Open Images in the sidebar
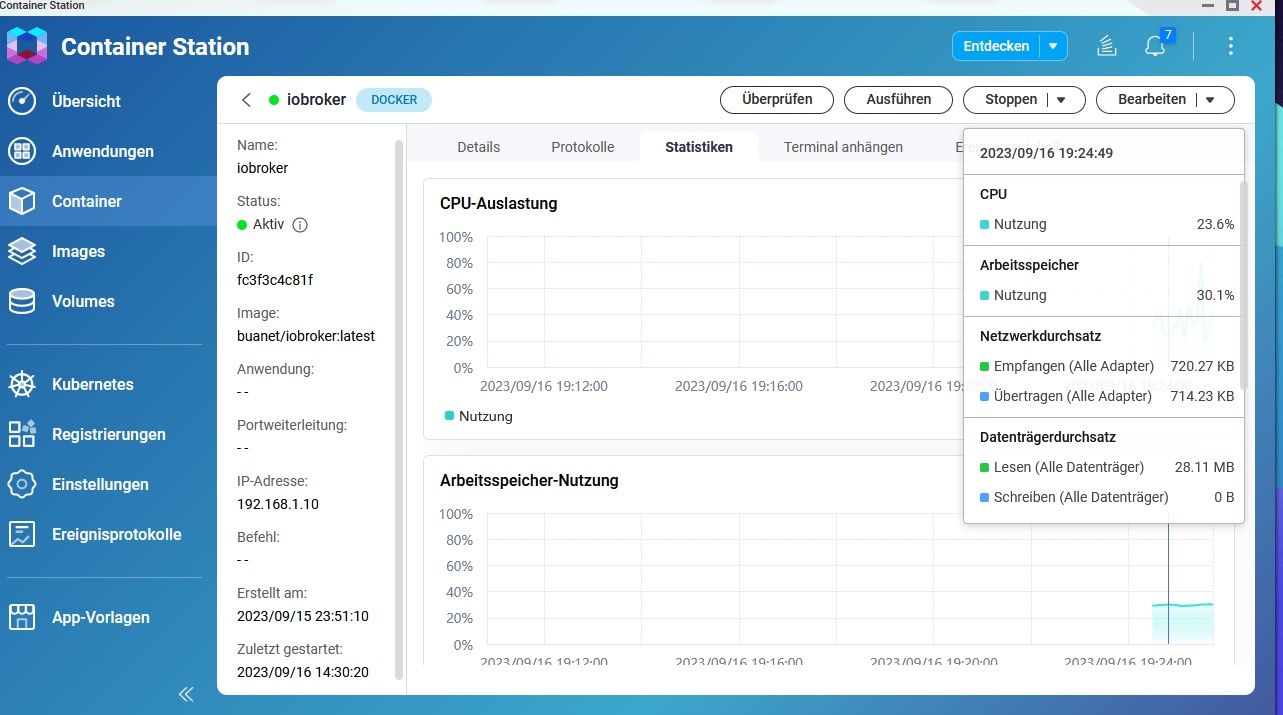1283x715 pixels. click(108, 251)
